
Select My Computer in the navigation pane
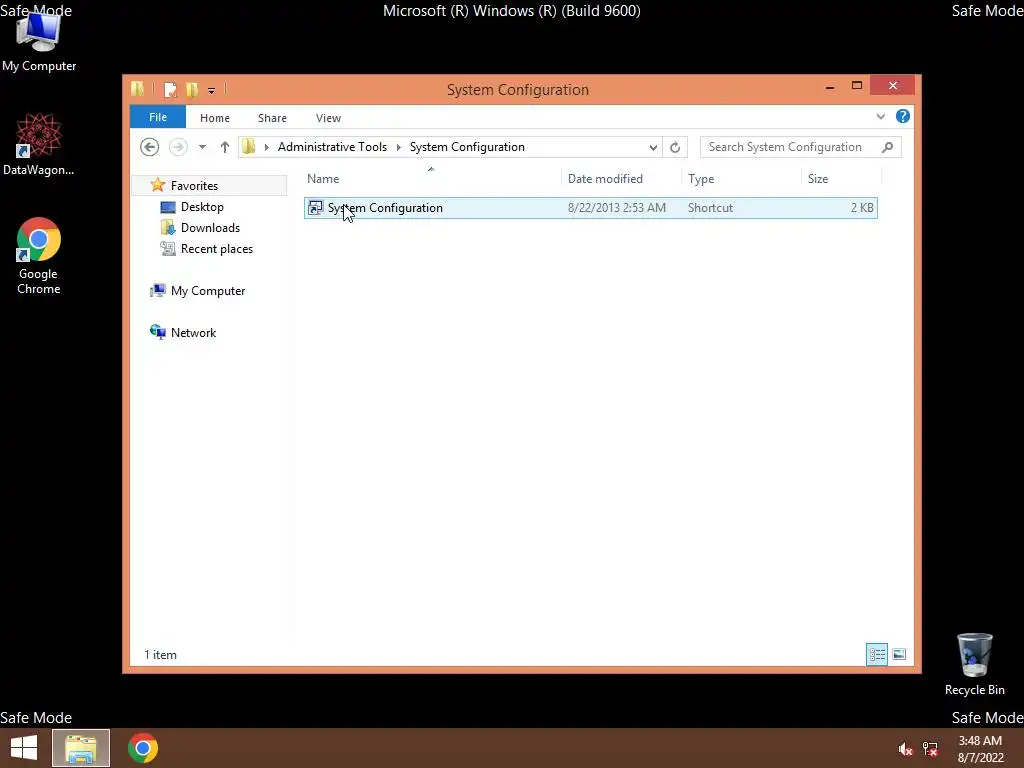(x=208, y=291)
